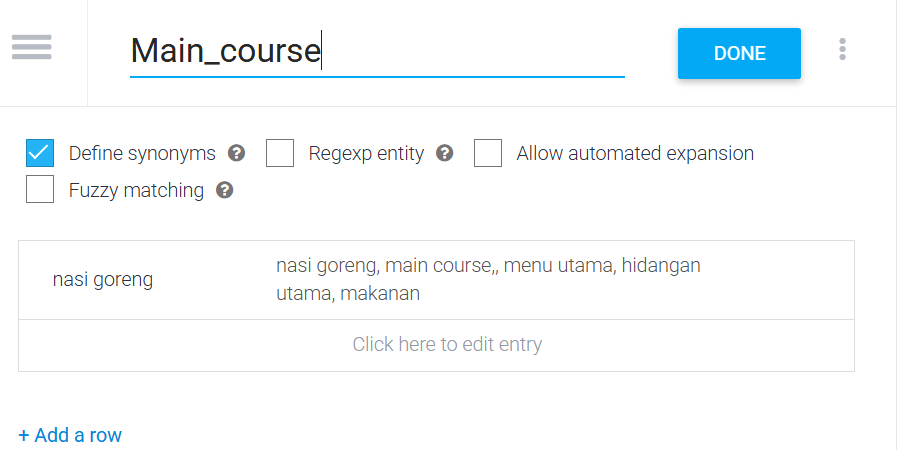Viewport: 897px width, 450px height.
Task: Click the 'Allow automated expansion' label text
Action: pos(635,154)
